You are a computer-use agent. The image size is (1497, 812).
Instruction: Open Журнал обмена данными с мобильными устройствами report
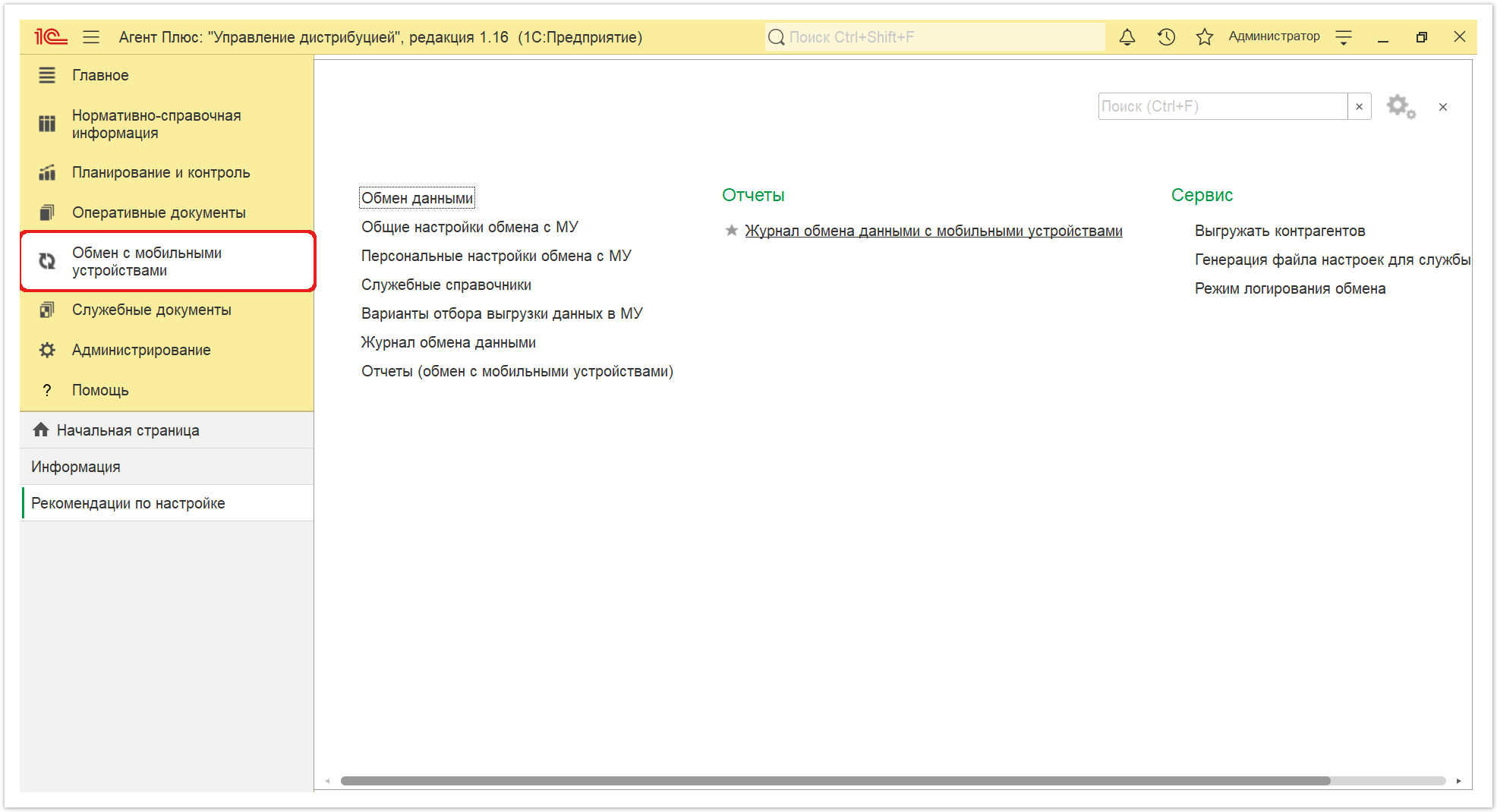(934, 231)
